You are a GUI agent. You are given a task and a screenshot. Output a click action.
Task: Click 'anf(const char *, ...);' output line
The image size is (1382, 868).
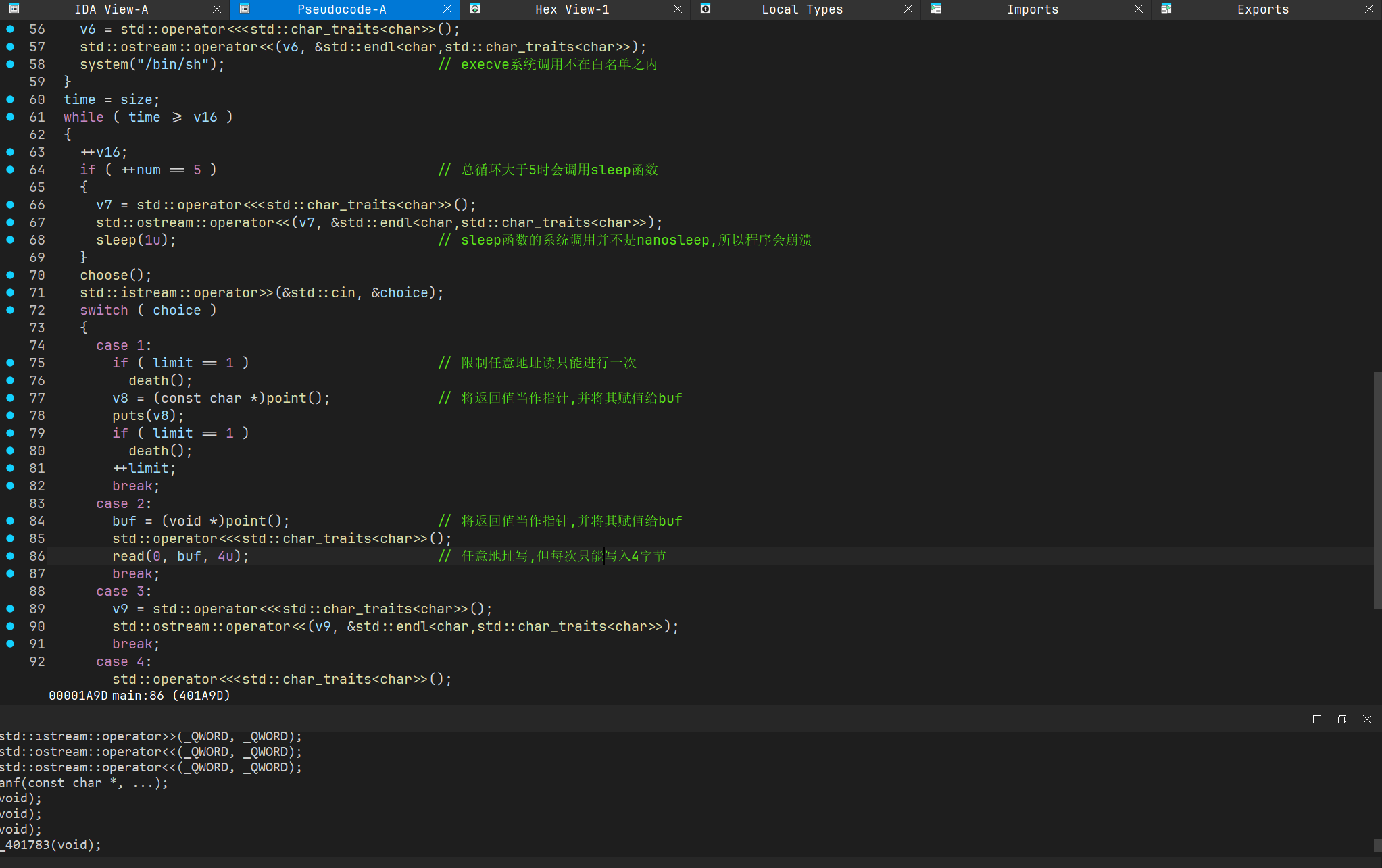click(x=84, y=783)
